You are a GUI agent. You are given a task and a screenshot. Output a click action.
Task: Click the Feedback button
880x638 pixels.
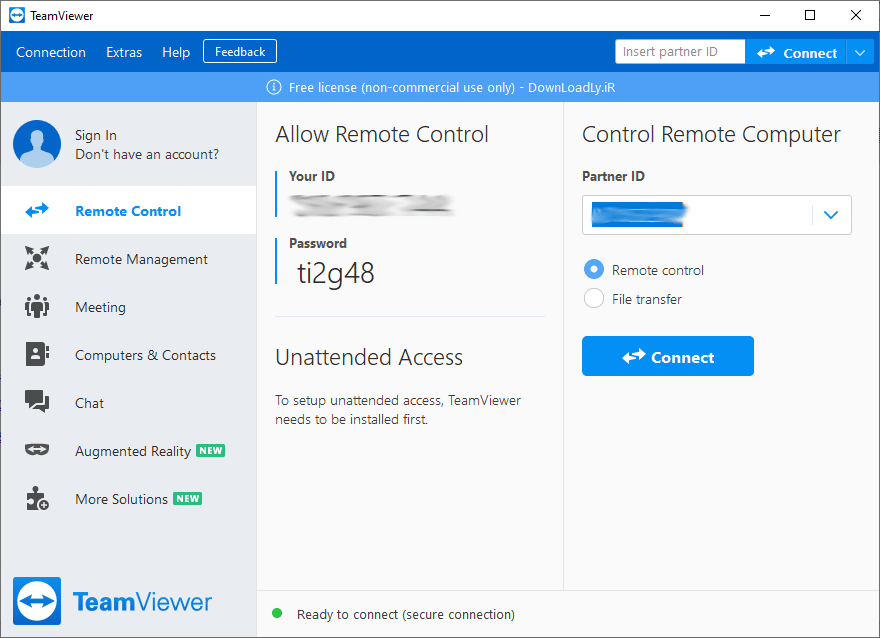click(x=239, y=51)
